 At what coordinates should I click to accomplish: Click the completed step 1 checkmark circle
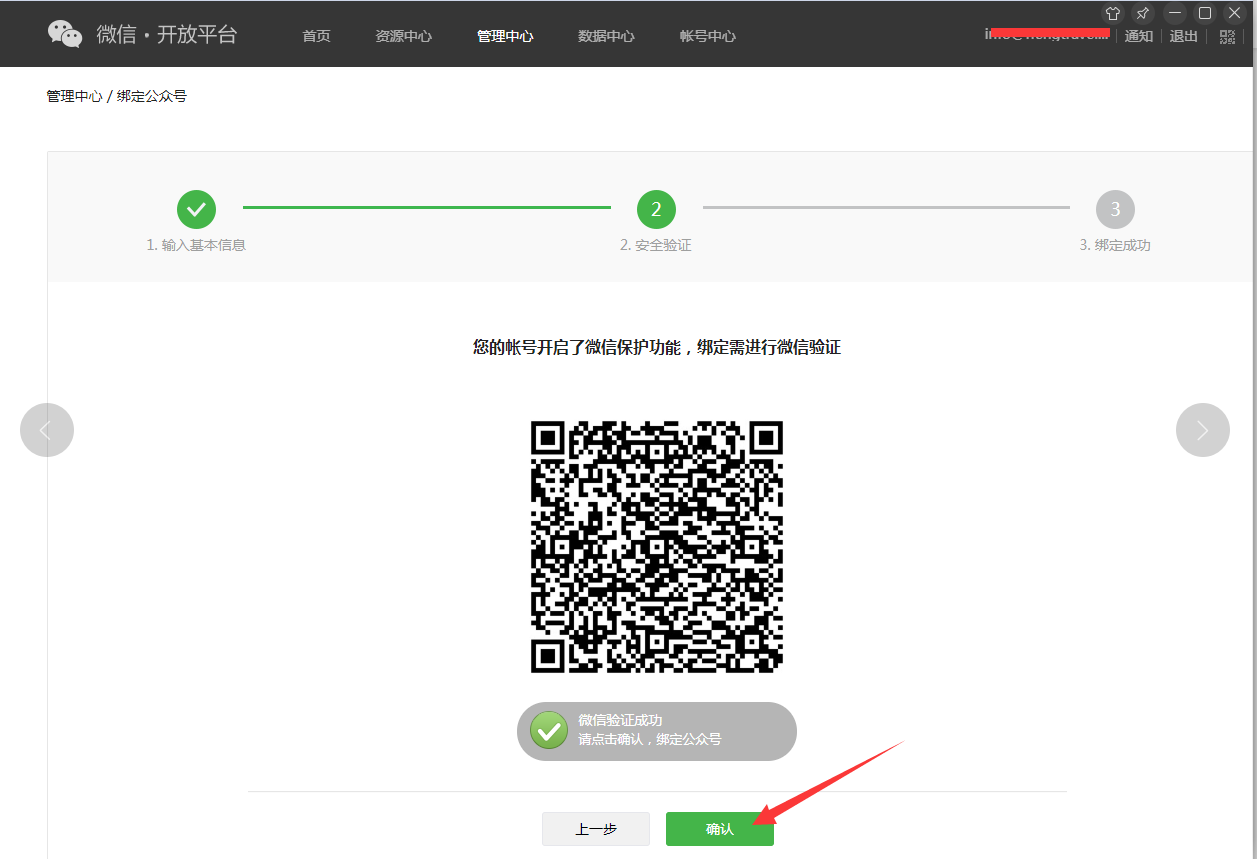197,209
